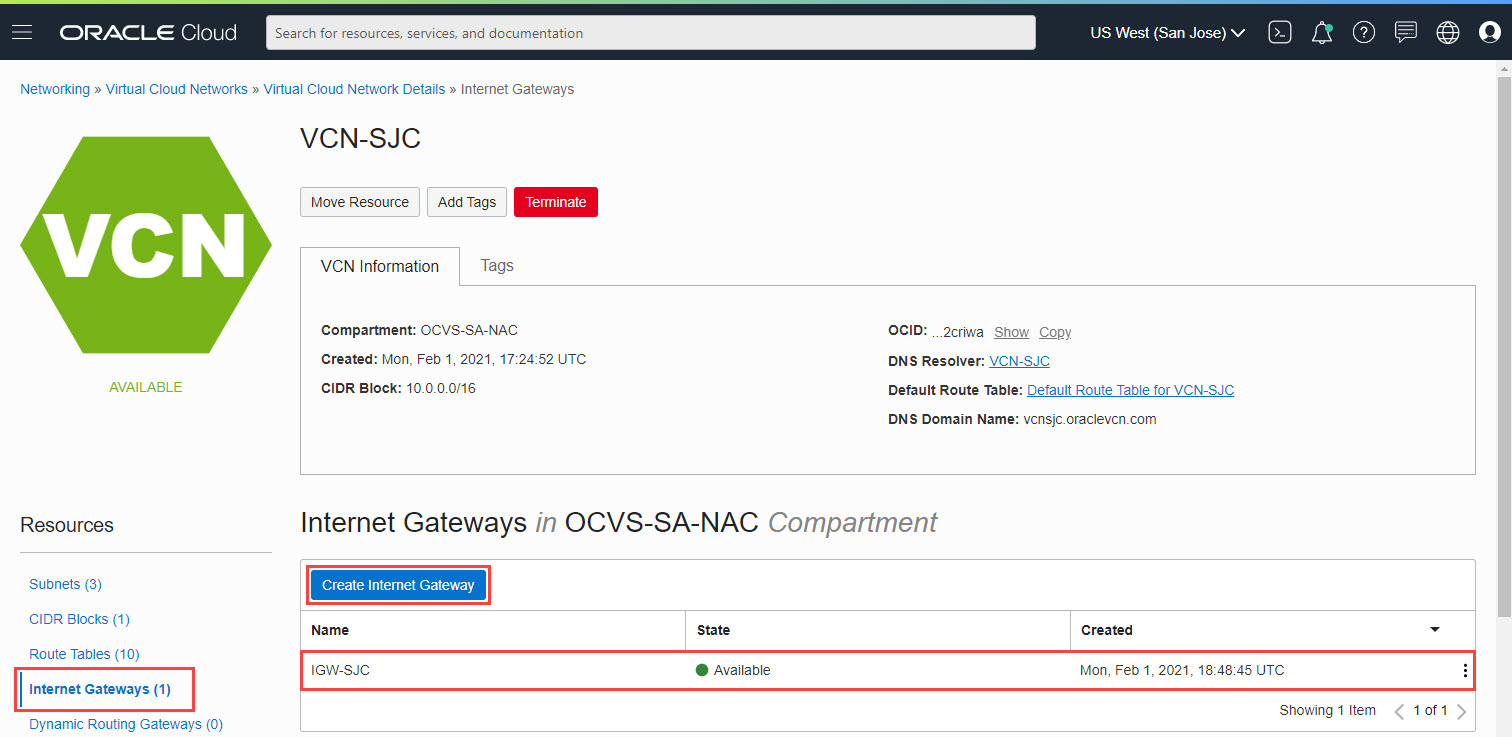The width and height of the screenshot is (1512, 737).
Task: Open Dynamic Routing Gateways (0) in Resources
Action: (x=126, y=724)
